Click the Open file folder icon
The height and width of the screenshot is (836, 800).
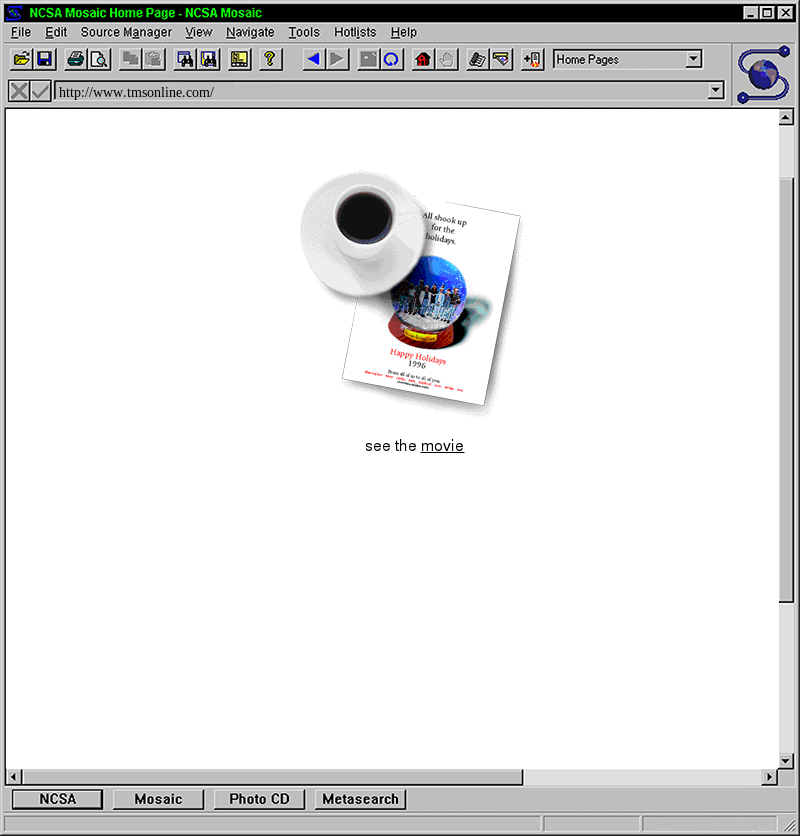coord(21,60)
